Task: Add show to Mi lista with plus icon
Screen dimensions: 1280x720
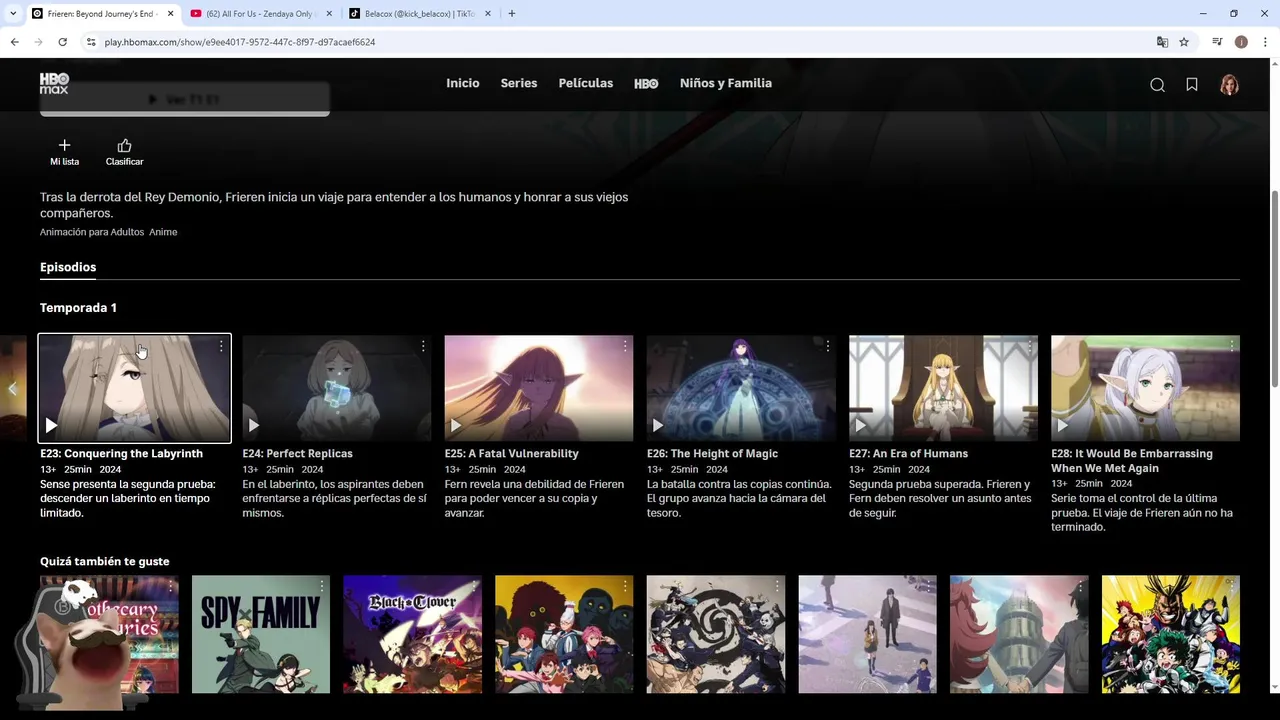Action: point(64,152)
